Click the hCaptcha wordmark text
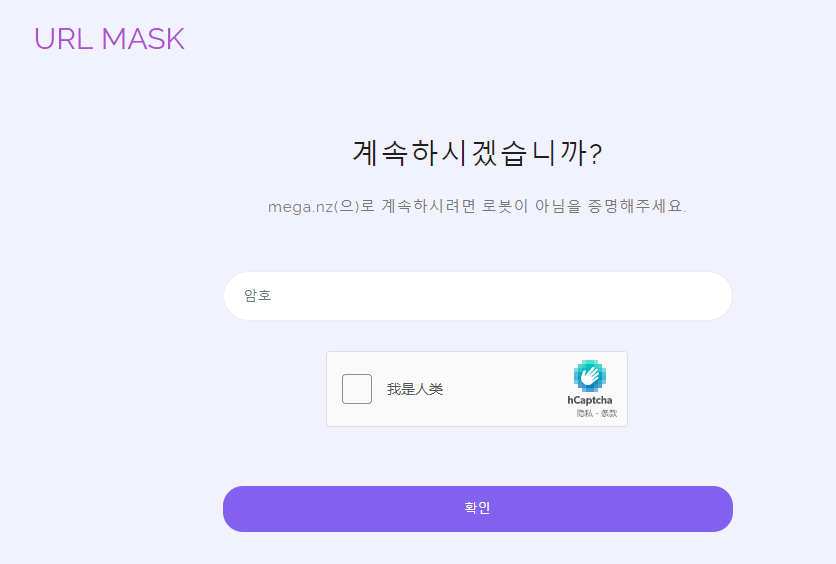836x564 pixels. pyautogui.click(x=590, y=400)
